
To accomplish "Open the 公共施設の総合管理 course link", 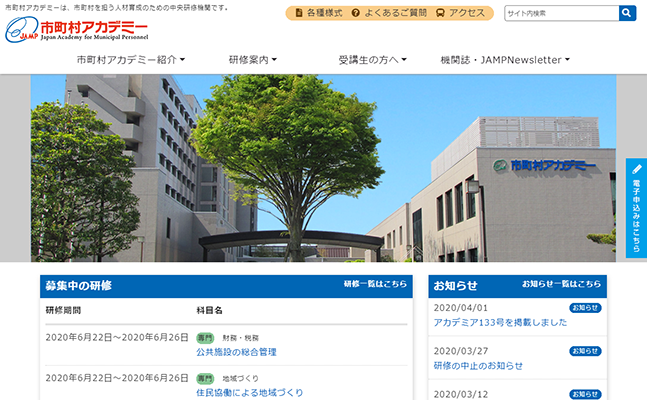I will pyautogui.click(x=236, y=352).
